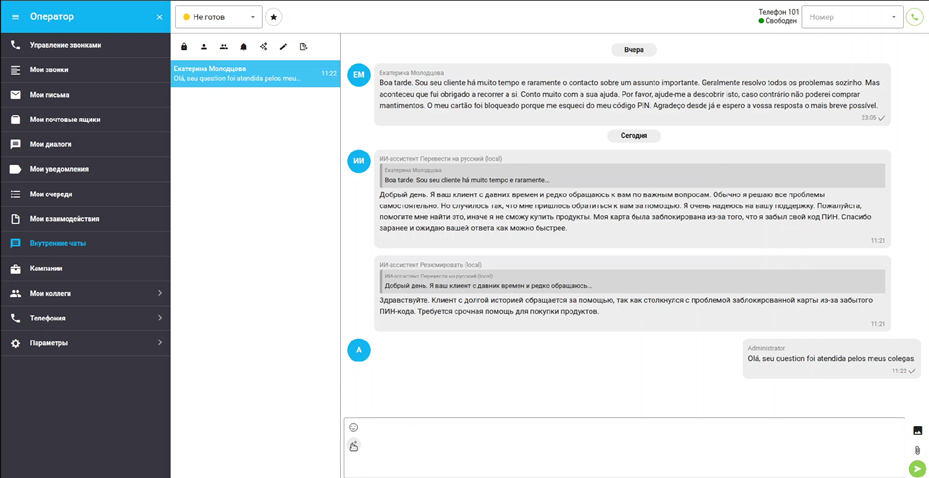Click the single person icon in chat toolbar
This screenshot has height=478, width=929.
pos(204,46)
